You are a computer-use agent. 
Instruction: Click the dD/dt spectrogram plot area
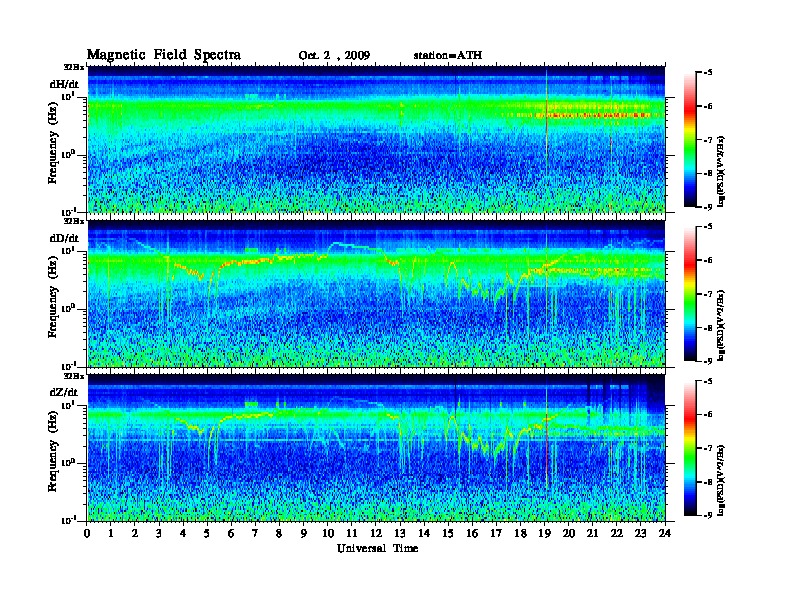(x=376, y=293)
